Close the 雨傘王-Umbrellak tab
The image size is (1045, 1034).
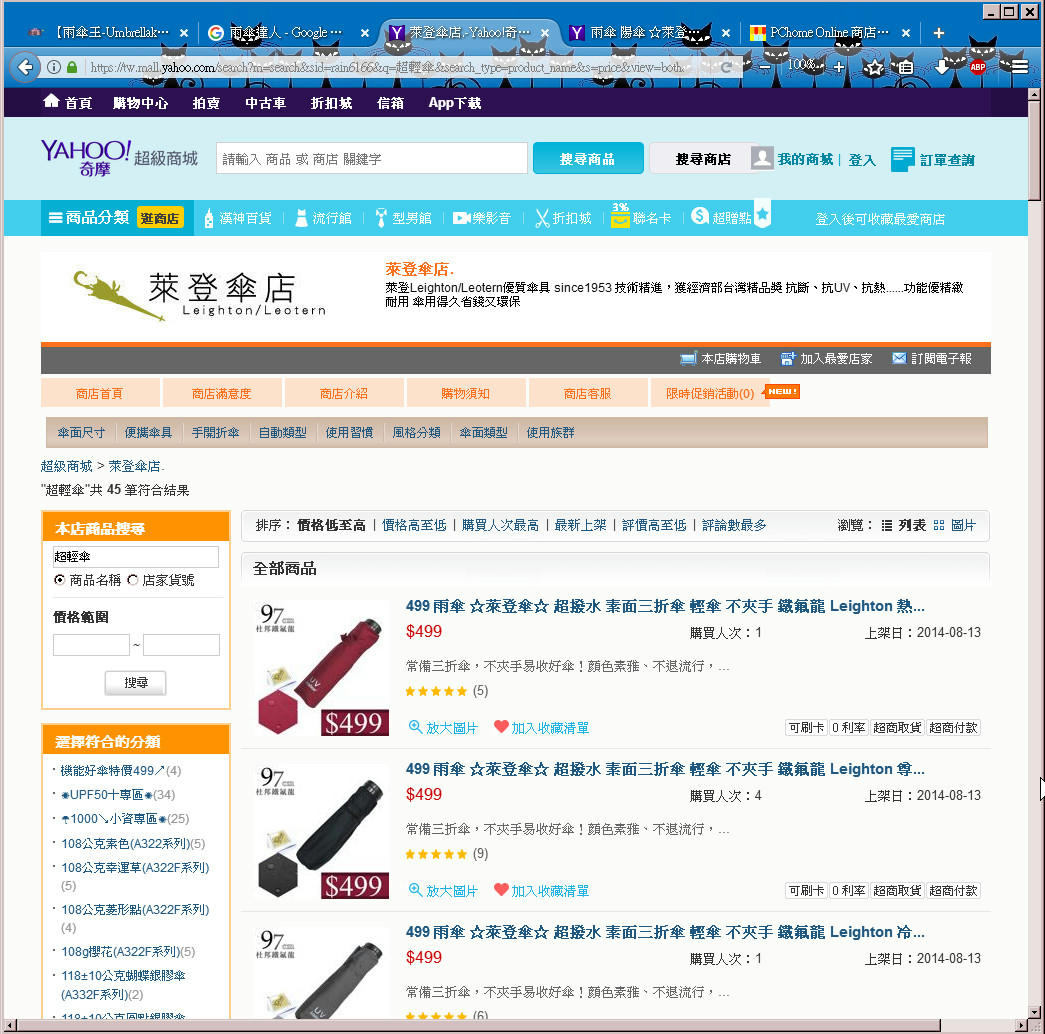pos(184,33)
